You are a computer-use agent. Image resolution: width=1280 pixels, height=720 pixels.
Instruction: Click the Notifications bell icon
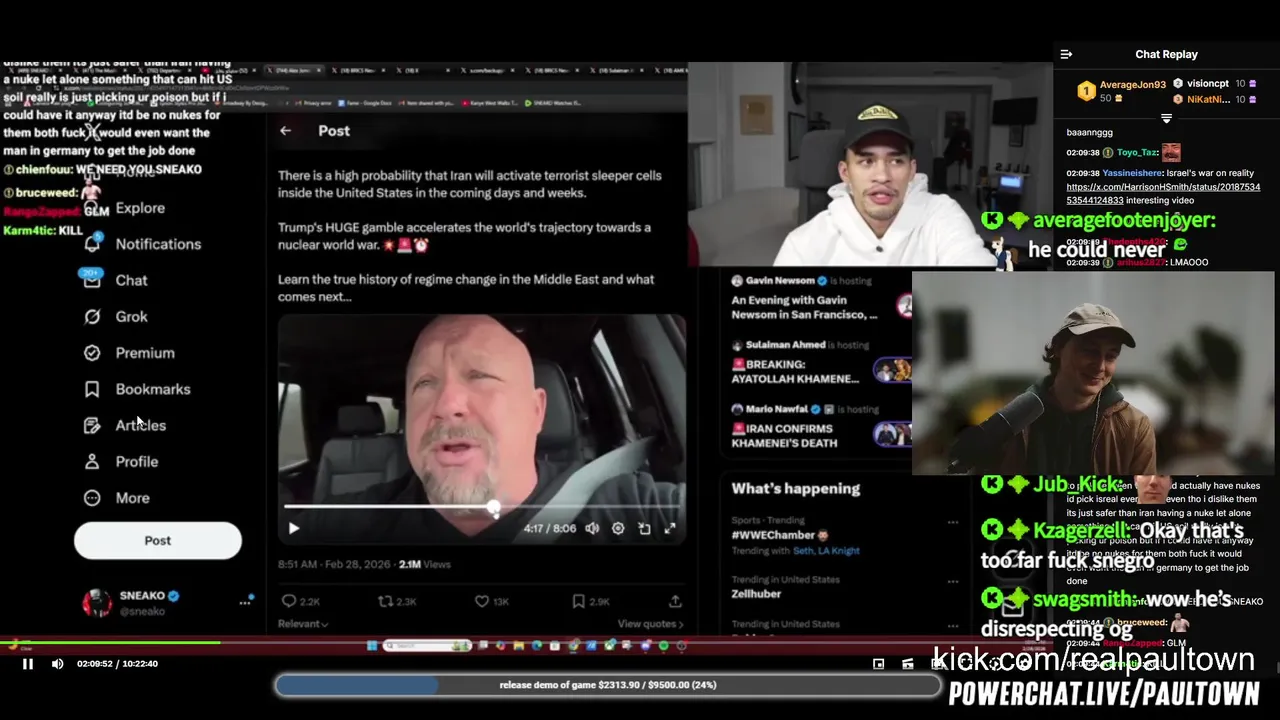(x=92, y=244)
